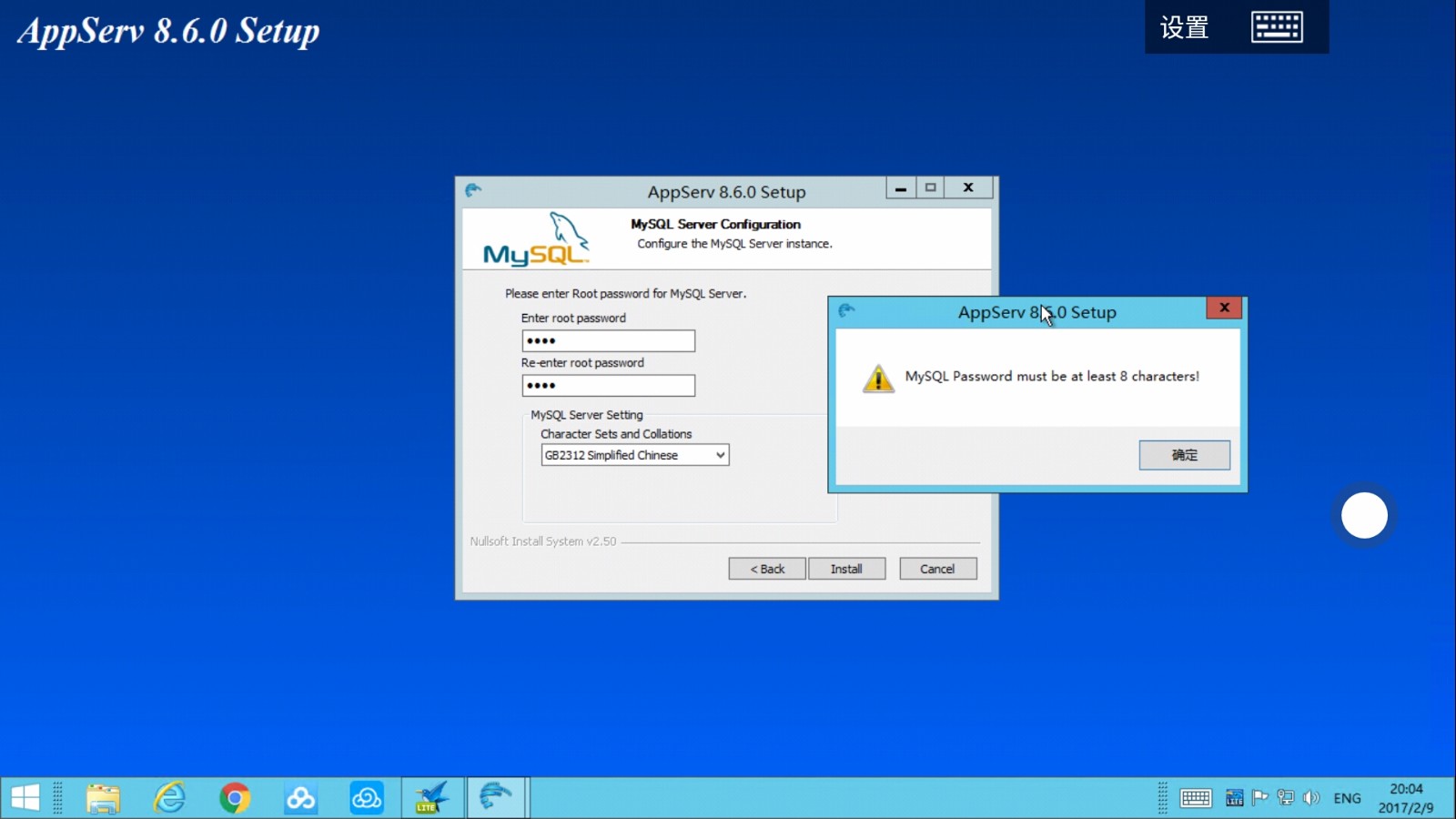Tap the white floating circle button
Screen dimensions: 1456x819
click(1364, 515)
